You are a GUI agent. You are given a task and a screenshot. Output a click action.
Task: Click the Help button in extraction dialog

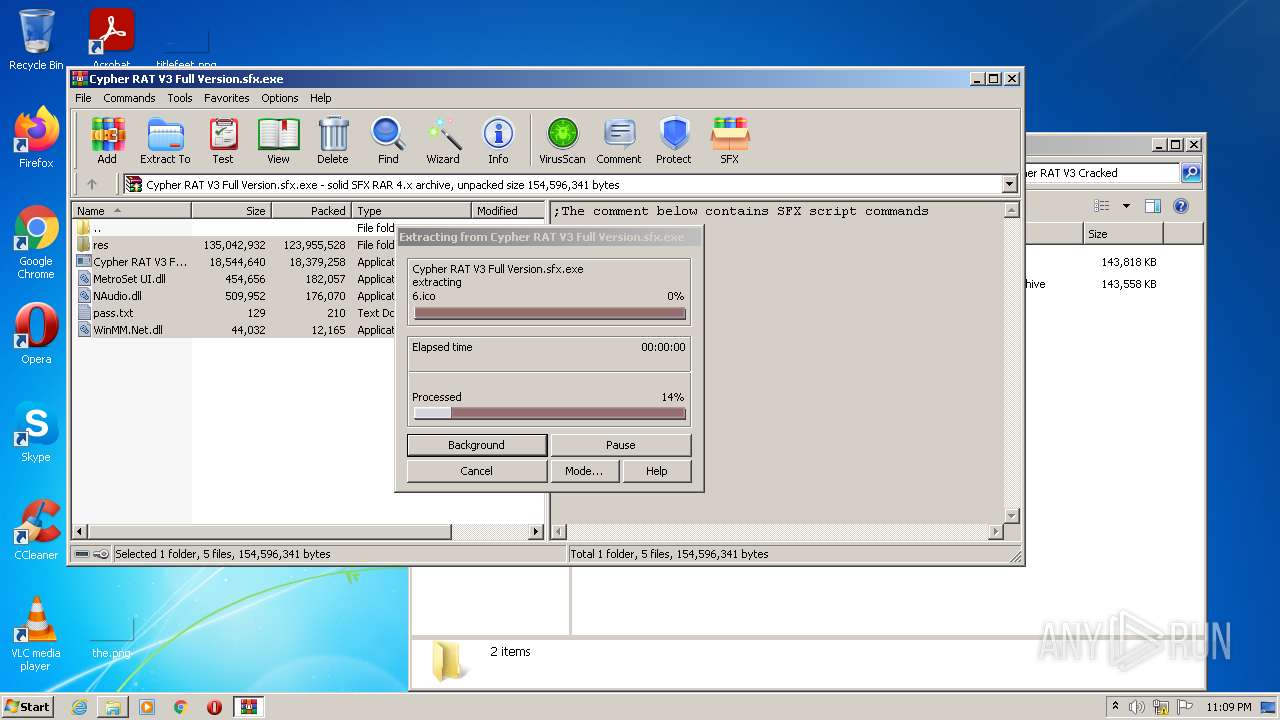click(657, 471)
